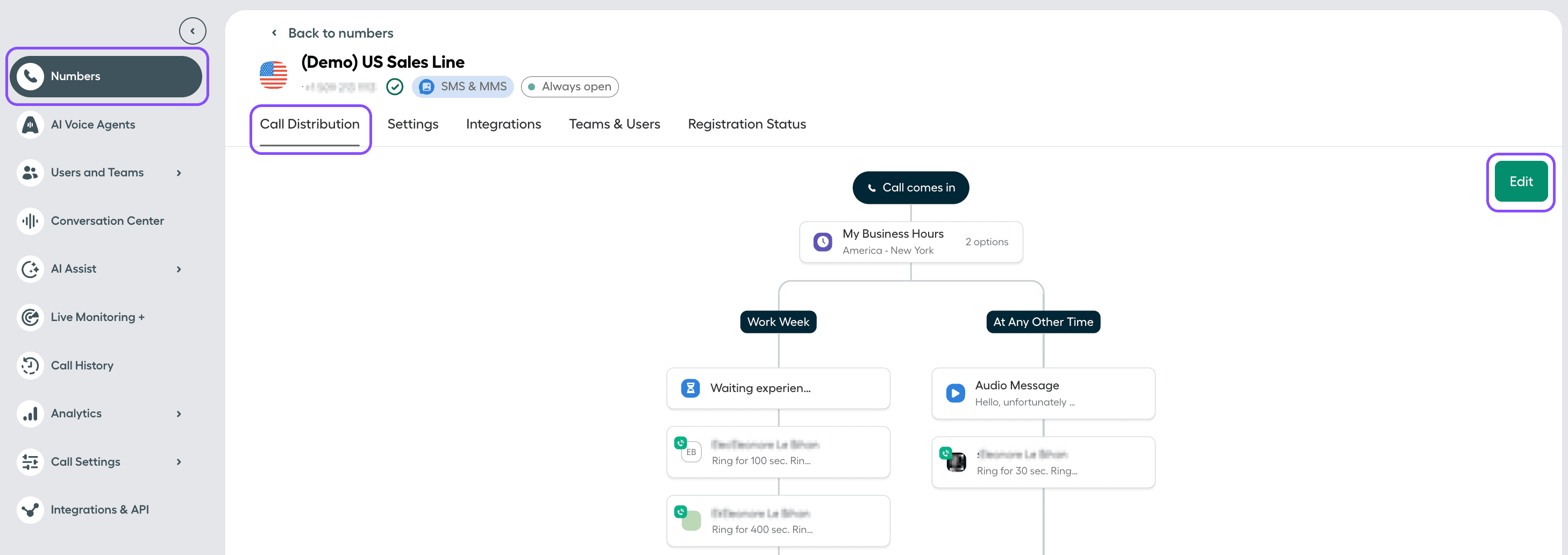Open the Registration Status tab
This screenshot has width=1568, height=555.
pos(747,124)
